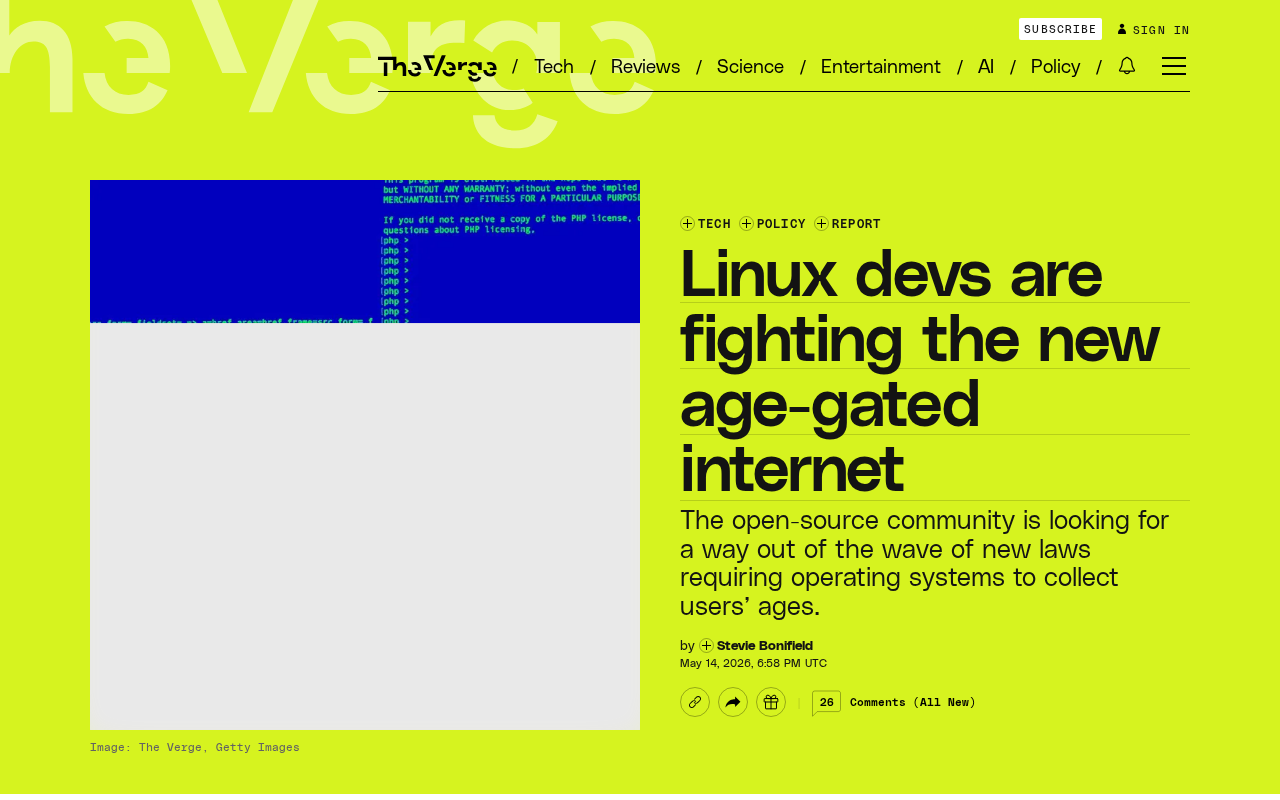1280x800 pixels.
Task: Visit author Stevie Bonifield's page
Action: [x=765, y=646]
